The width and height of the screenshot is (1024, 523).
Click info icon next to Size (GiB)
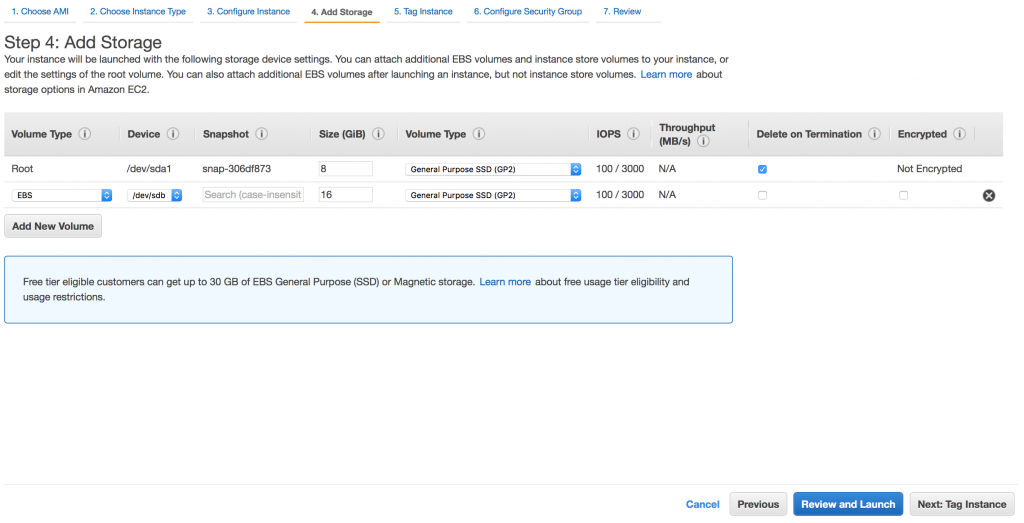pyautogui.click(x=382, y=134)
